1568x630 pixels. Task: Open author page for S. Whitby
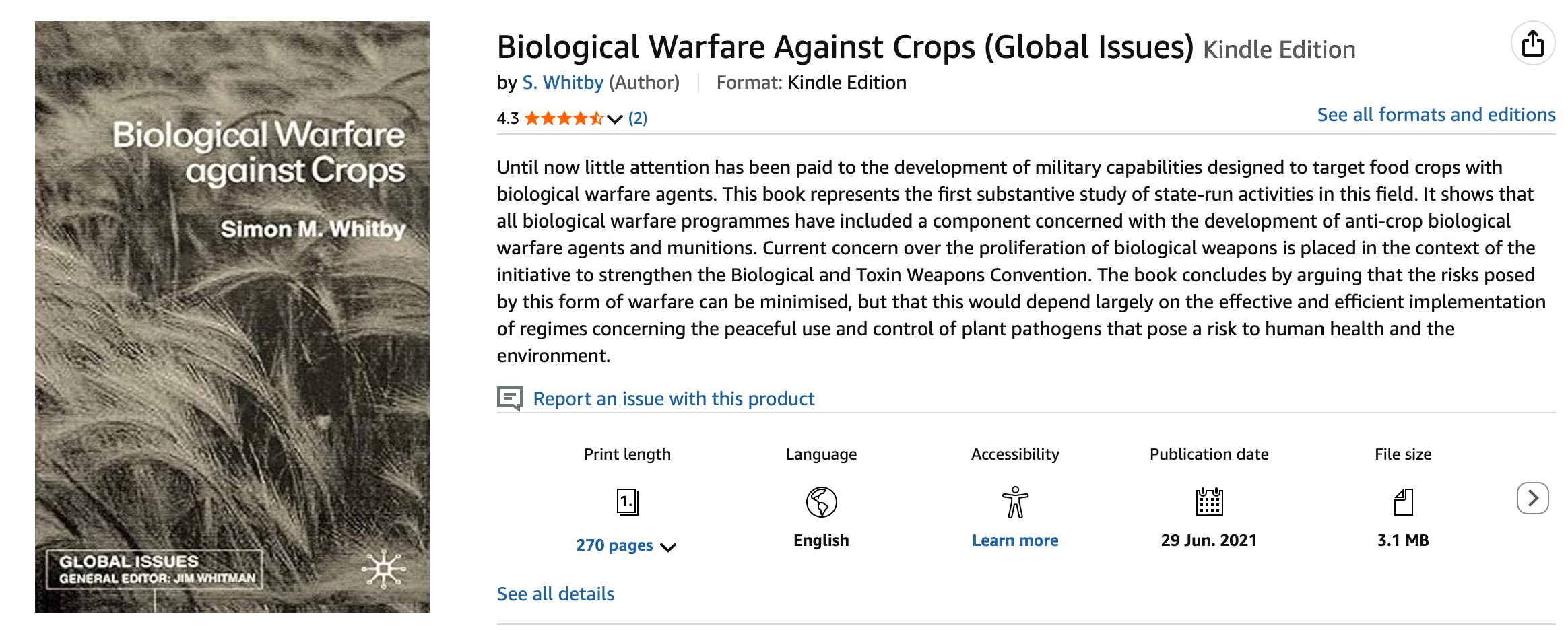pos(563,82)
